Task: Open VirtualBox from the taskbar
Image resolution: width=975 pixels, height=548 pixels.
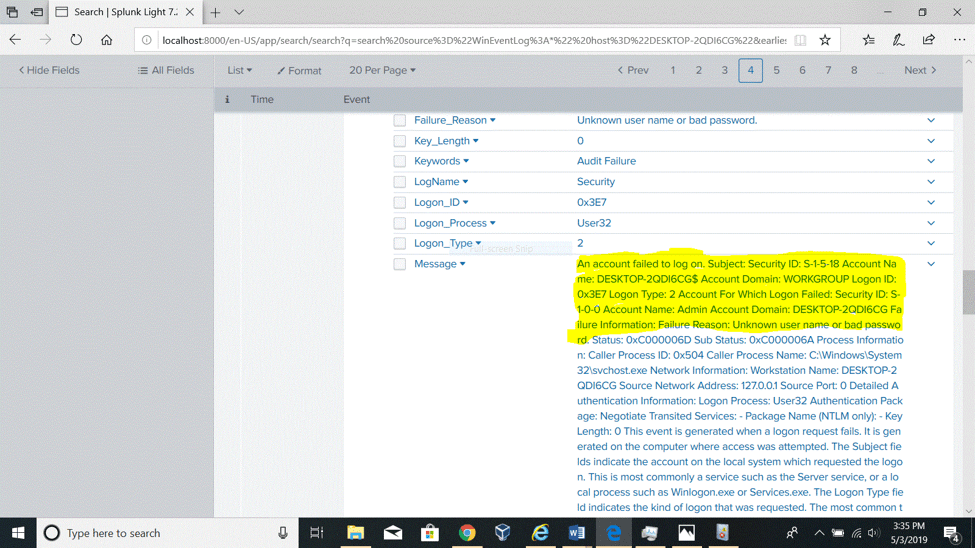Action: click(502, 533)
